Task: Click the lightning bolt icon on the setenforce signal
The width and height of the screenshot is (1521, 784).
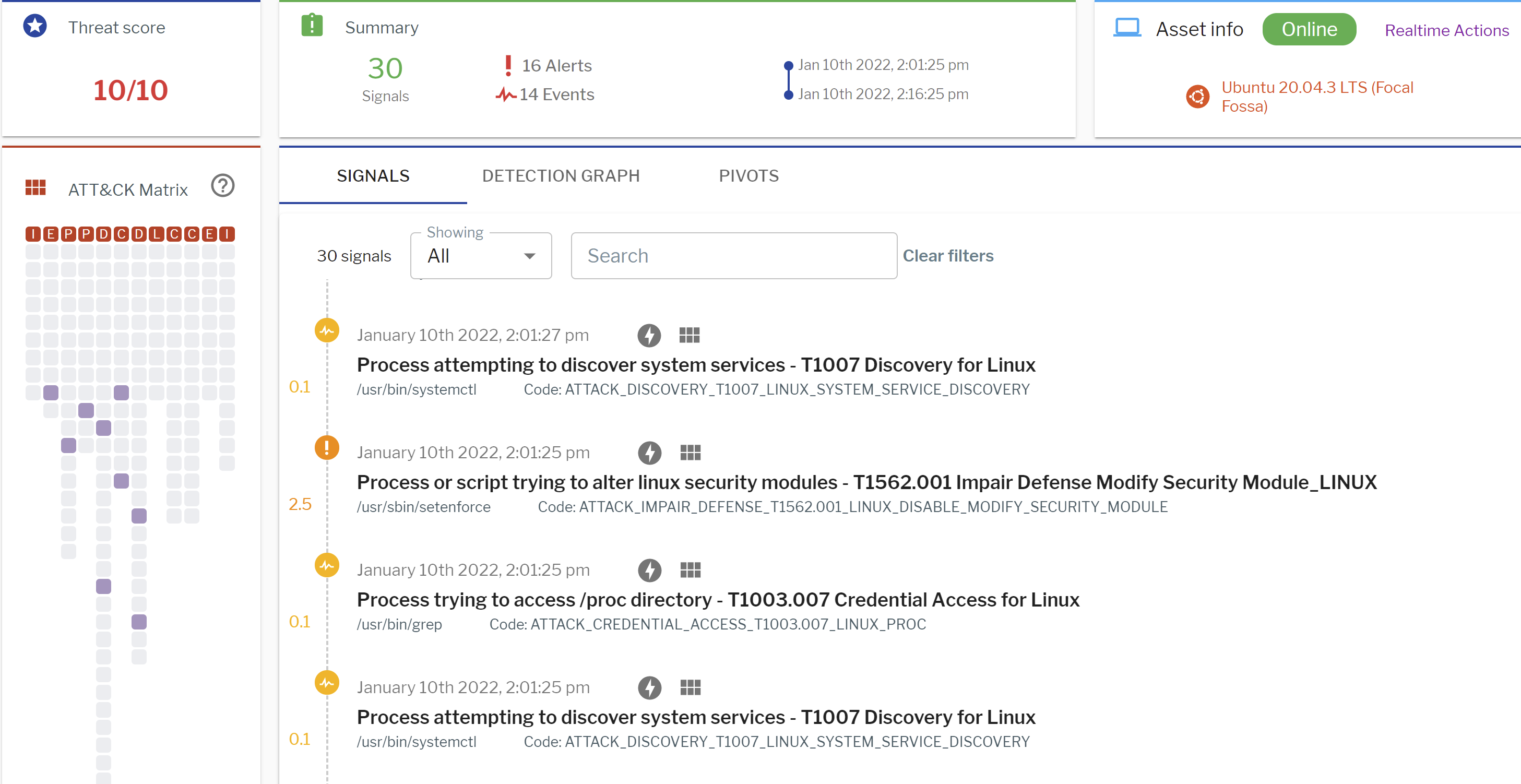Action: [649, 453]
